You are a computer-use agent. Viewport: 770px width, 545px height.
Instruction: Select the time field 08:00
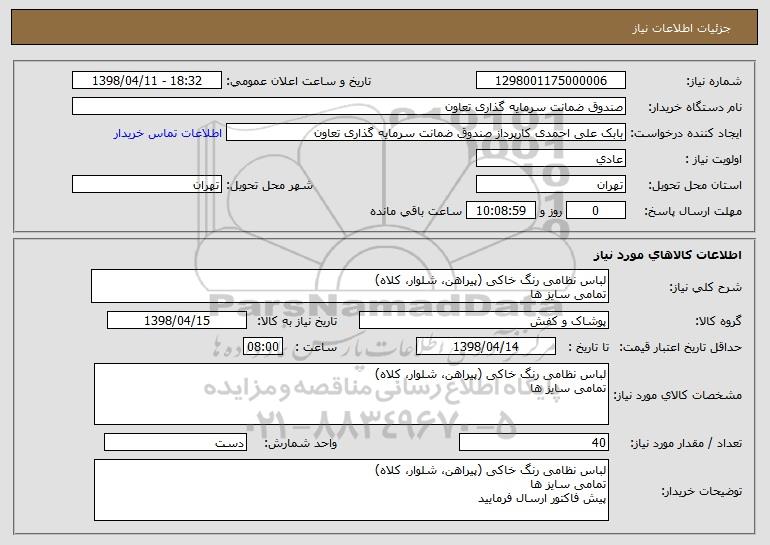pos(263,347)
